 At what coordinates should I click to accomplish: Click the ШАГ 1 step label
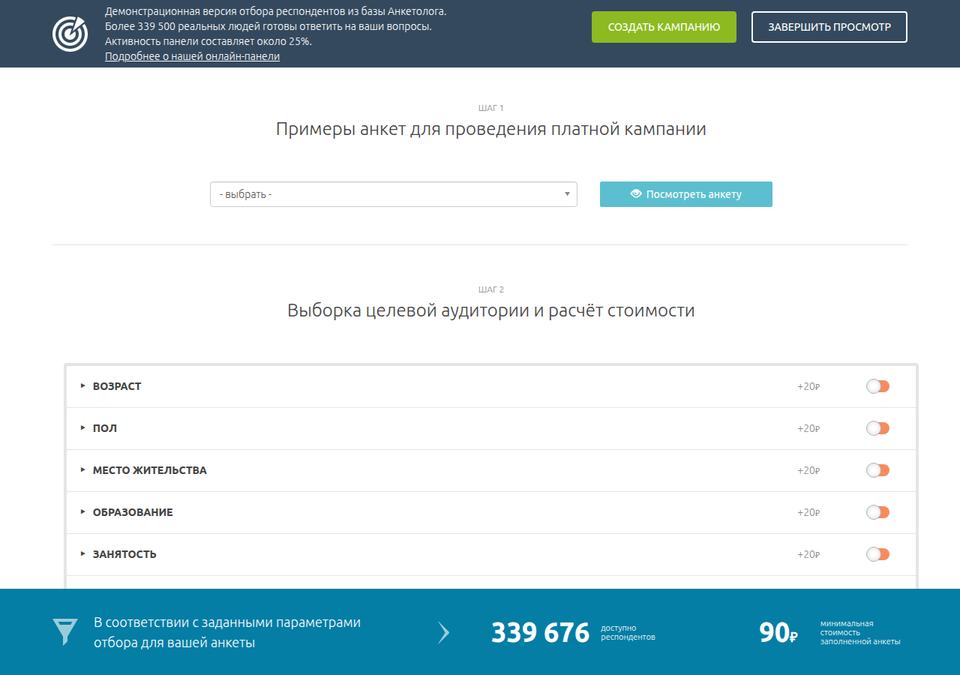click(491, 108)
